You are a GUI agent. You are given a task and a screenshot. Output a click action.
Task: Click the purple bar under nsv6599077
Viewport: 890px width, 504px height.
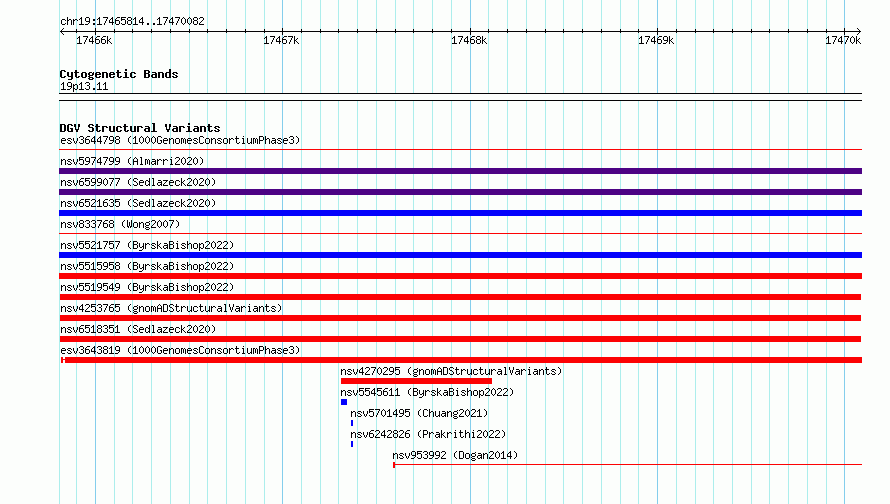[x=460, y=192]
